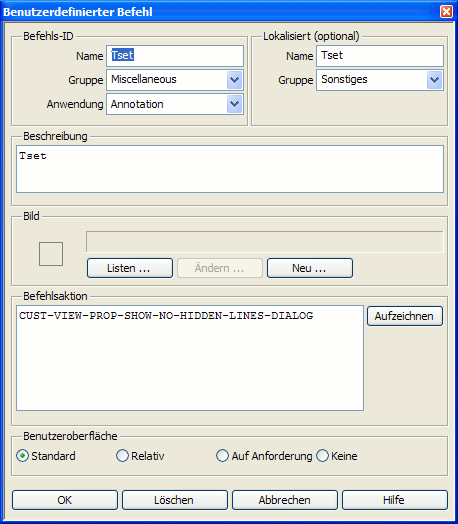Open help with the Hilfe button
Screen dimensions: 458x524
(x=395, y=500)
